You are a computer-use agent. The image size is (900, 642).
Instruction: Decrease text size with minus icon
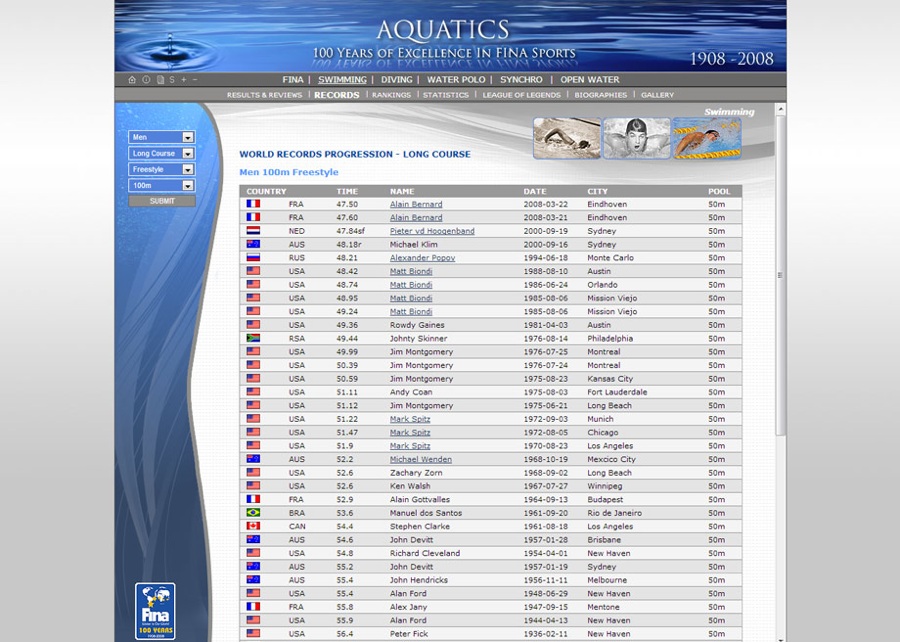[195, 80]
